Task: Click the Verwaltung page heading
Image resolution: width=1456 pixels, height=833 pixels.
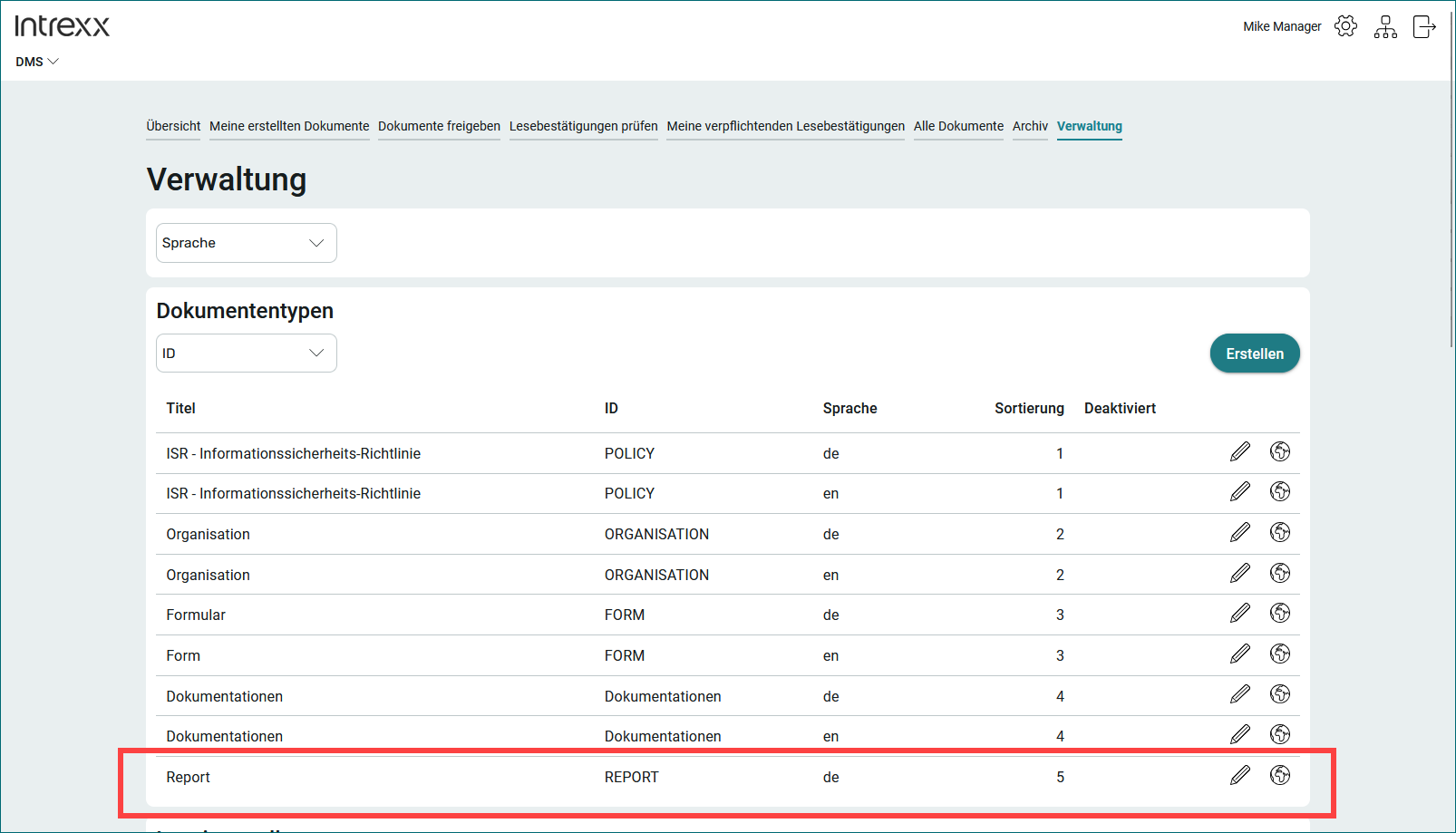Action: tap(226, 179)
